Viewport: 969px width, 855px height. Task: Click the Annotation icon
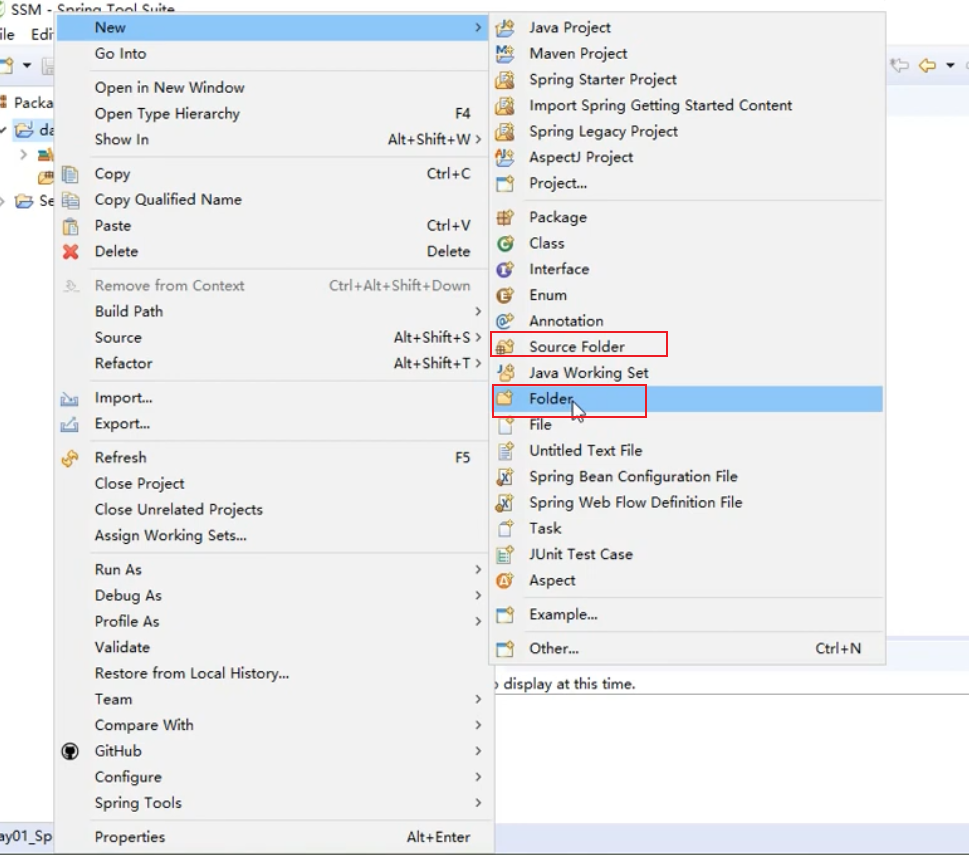(x=505, y=321)
